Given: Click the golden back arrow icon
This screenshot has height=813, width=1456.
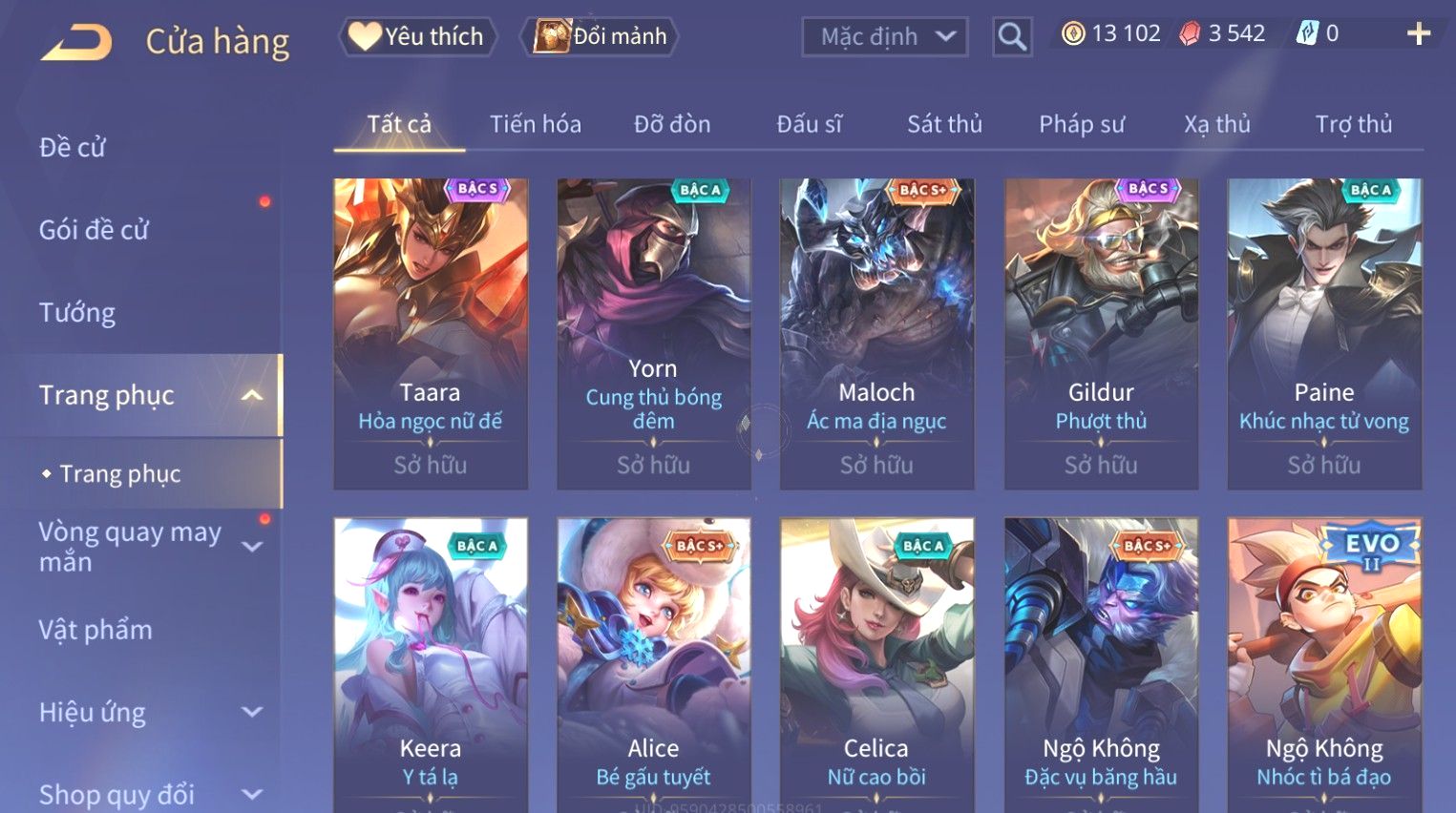Looking at the screenshot, I should click(x=76, y=43).
